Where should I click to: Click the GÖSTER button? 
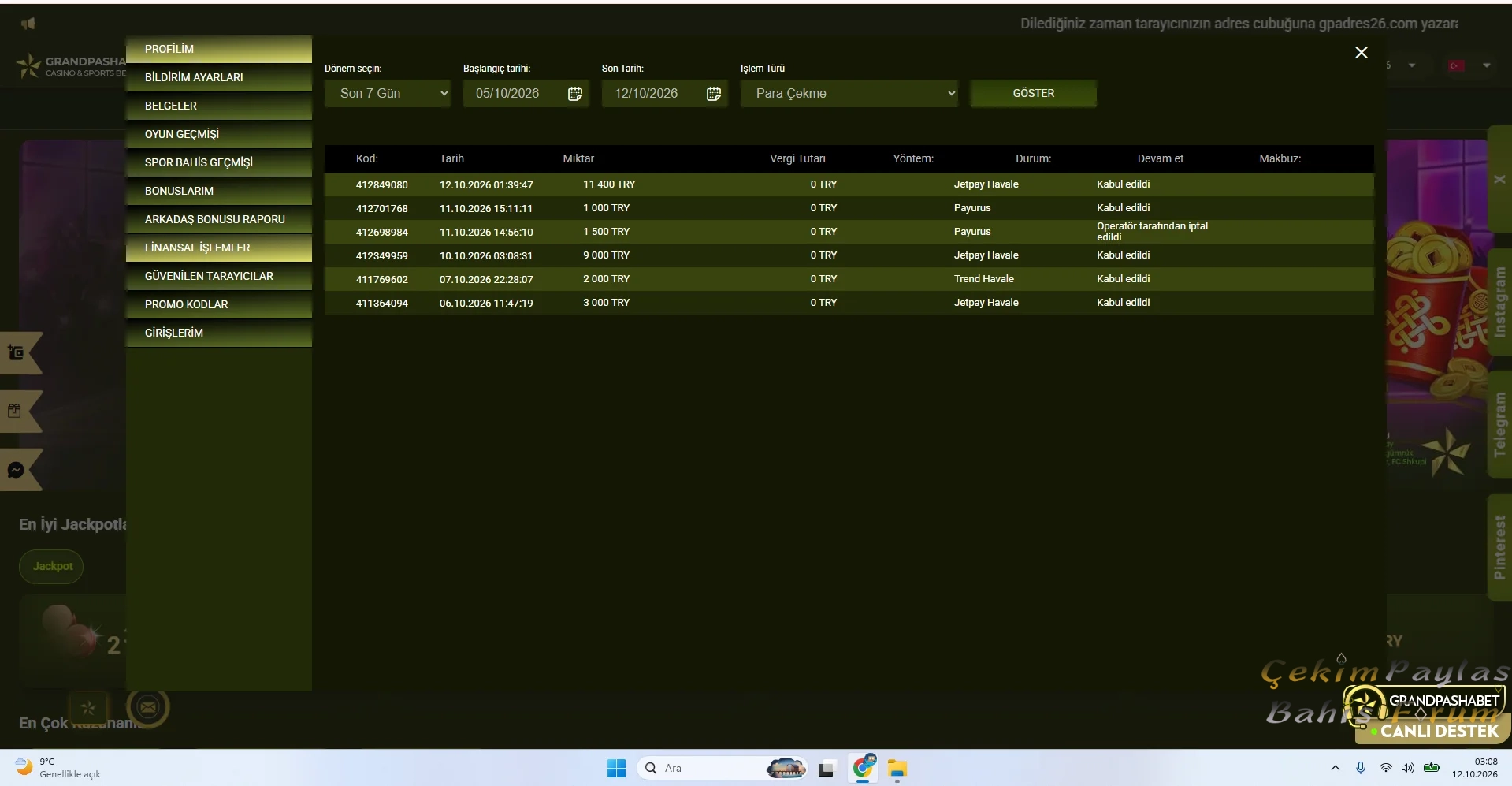pyautogui.click(x=1033, y=93)
